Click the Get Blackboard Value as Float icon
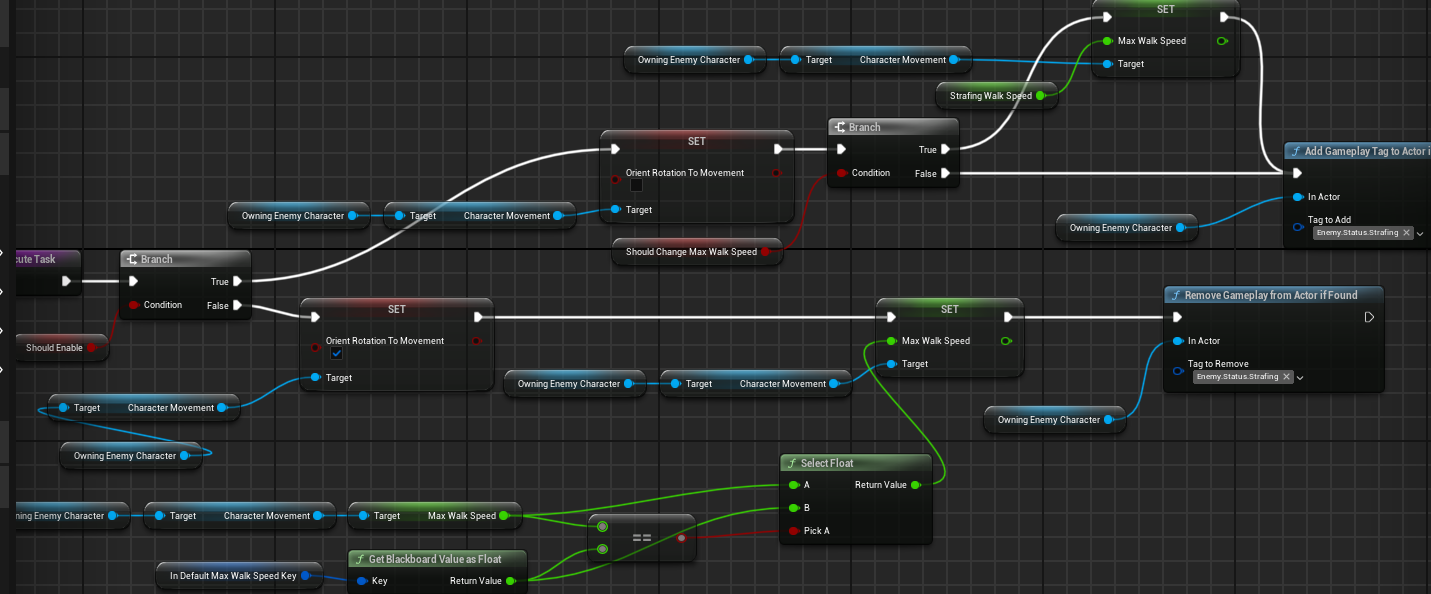The image size is (1431, 594). point(360,558)
